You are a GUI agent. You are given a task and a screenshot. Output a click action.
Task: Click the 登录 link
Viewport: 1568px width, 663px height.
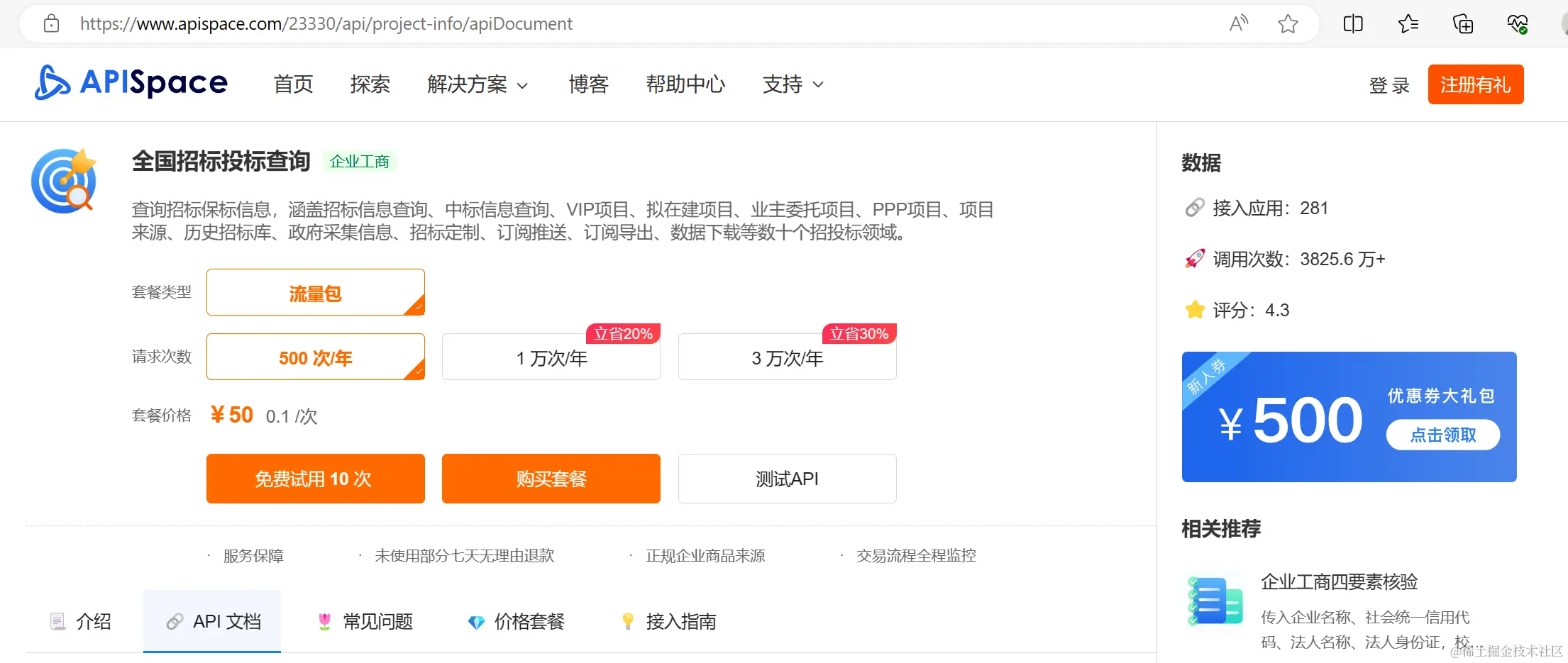pyautogui.click(x=1389, y=85)
